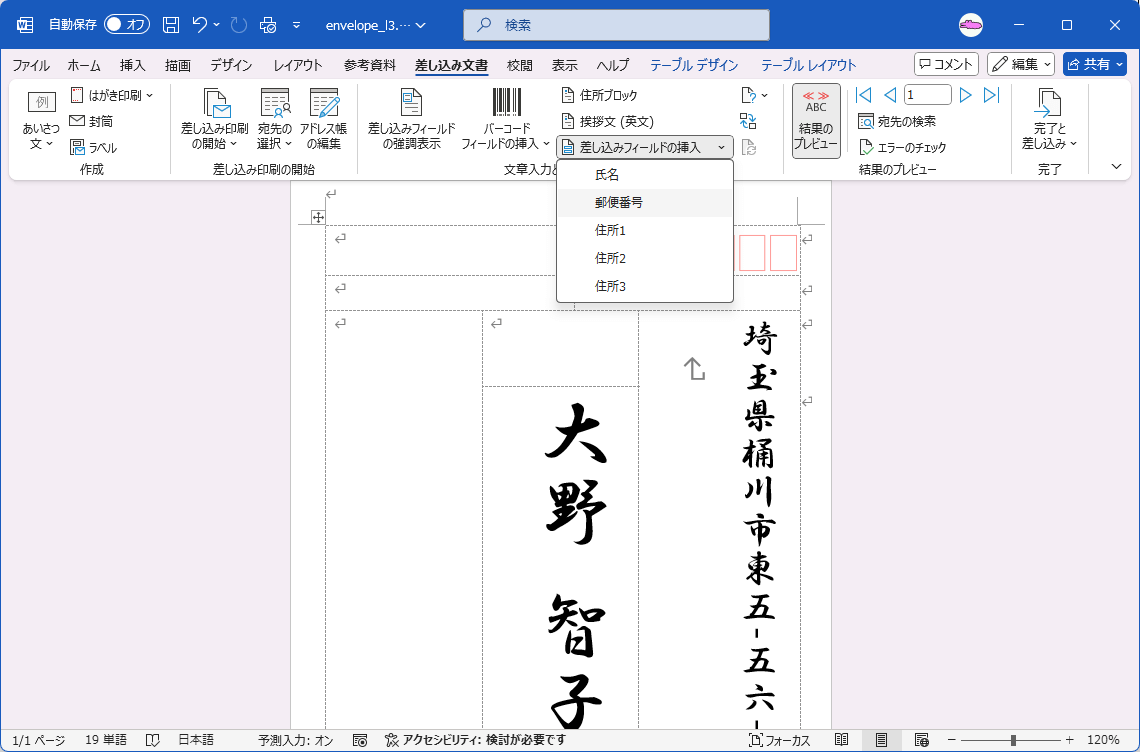Screen dimensions: 1140x752
Task: Toggle 結果のプレビュー preview results
Action: pyautogui.click(x=816, y=121)
